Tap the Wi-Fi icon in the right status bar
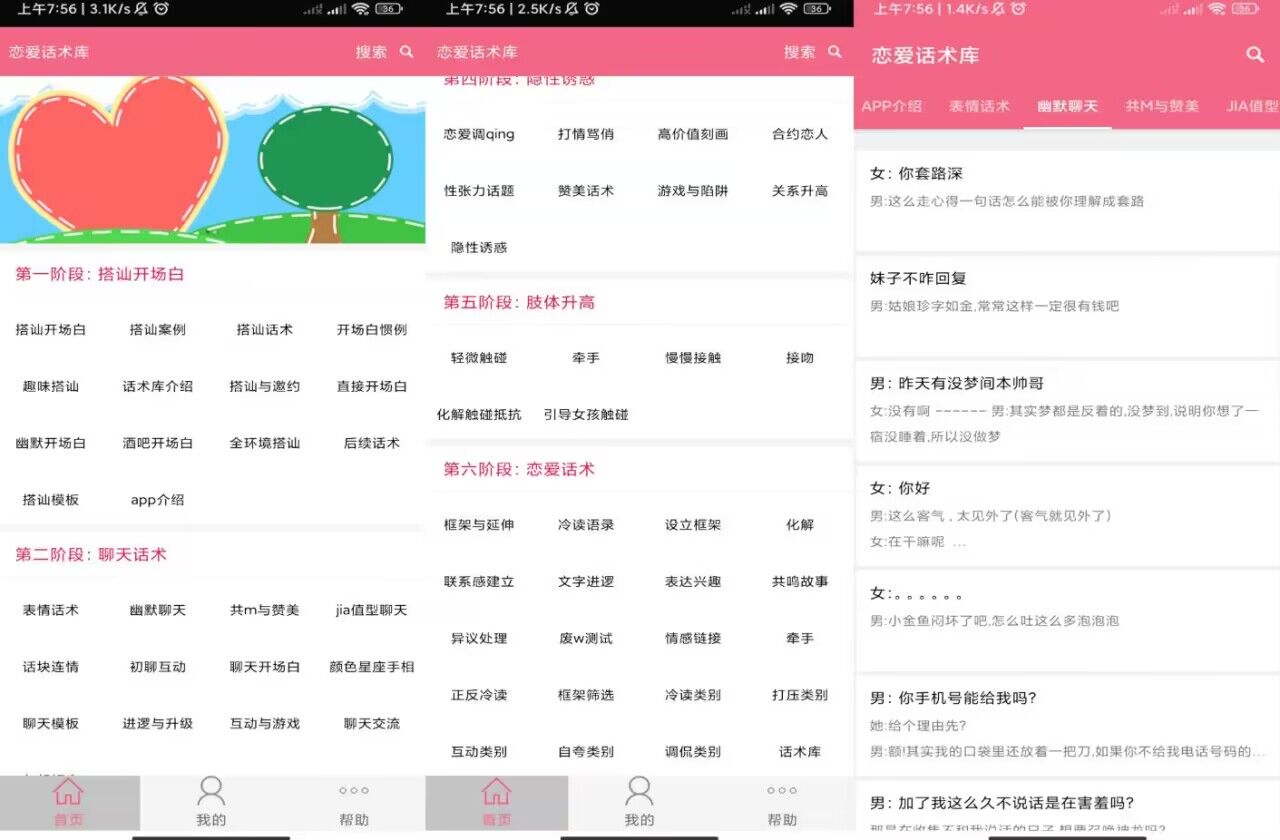The width and height of the screenshot is (1280, 840). [x=1217, y=9]
